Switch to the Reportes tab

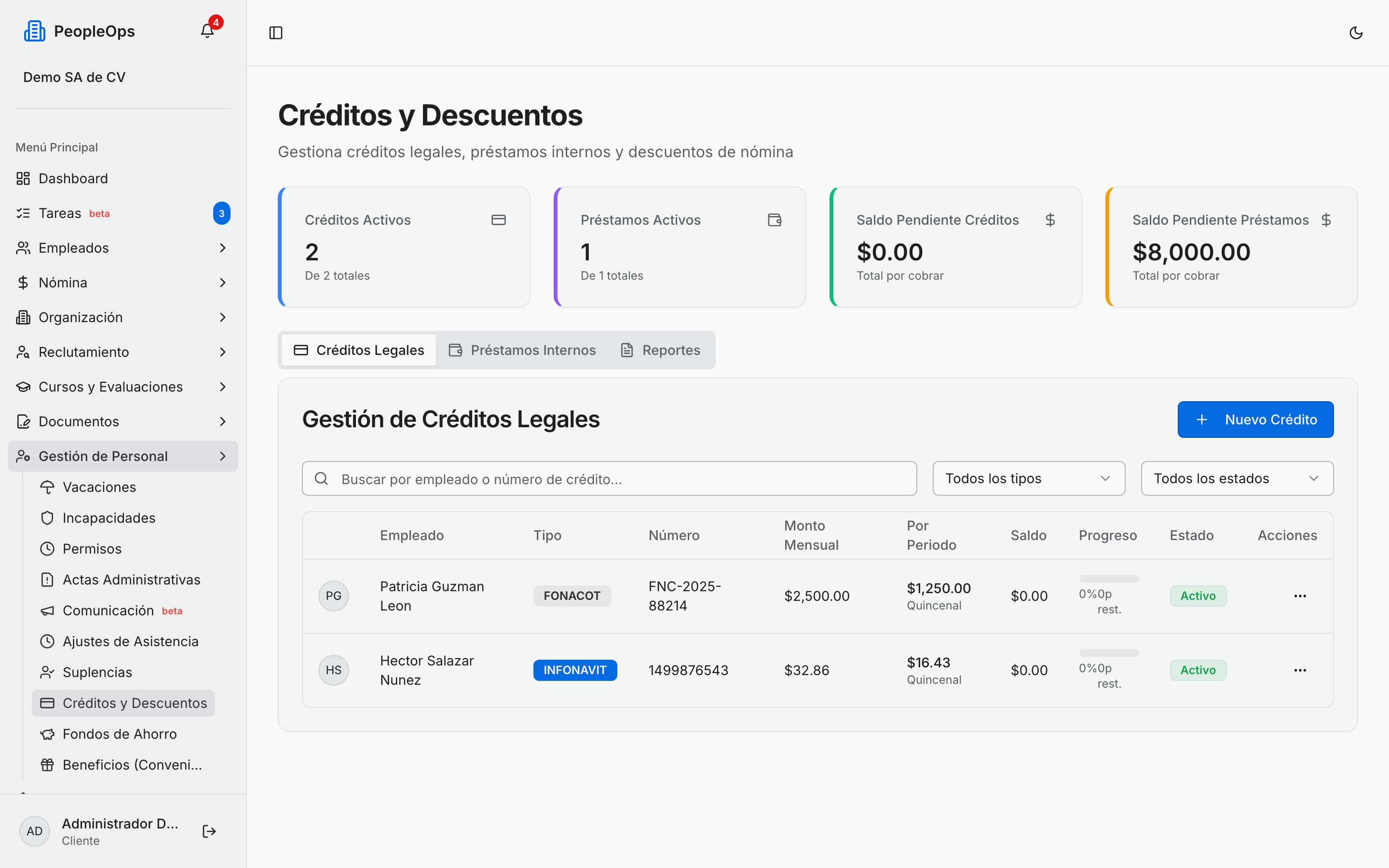(x=661, y=350)
